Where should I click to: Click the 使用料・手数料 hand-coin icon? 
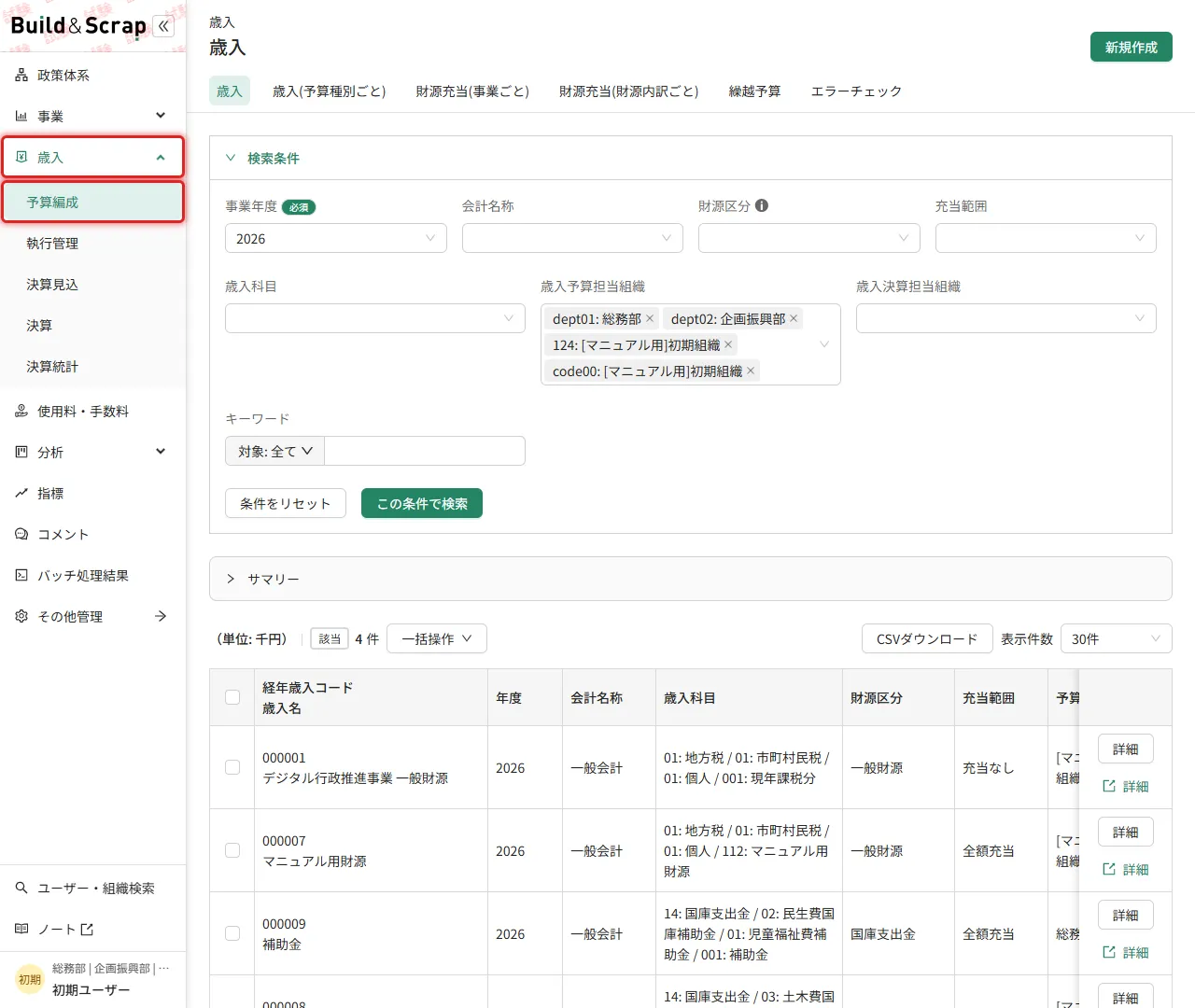tap(21, 412)
